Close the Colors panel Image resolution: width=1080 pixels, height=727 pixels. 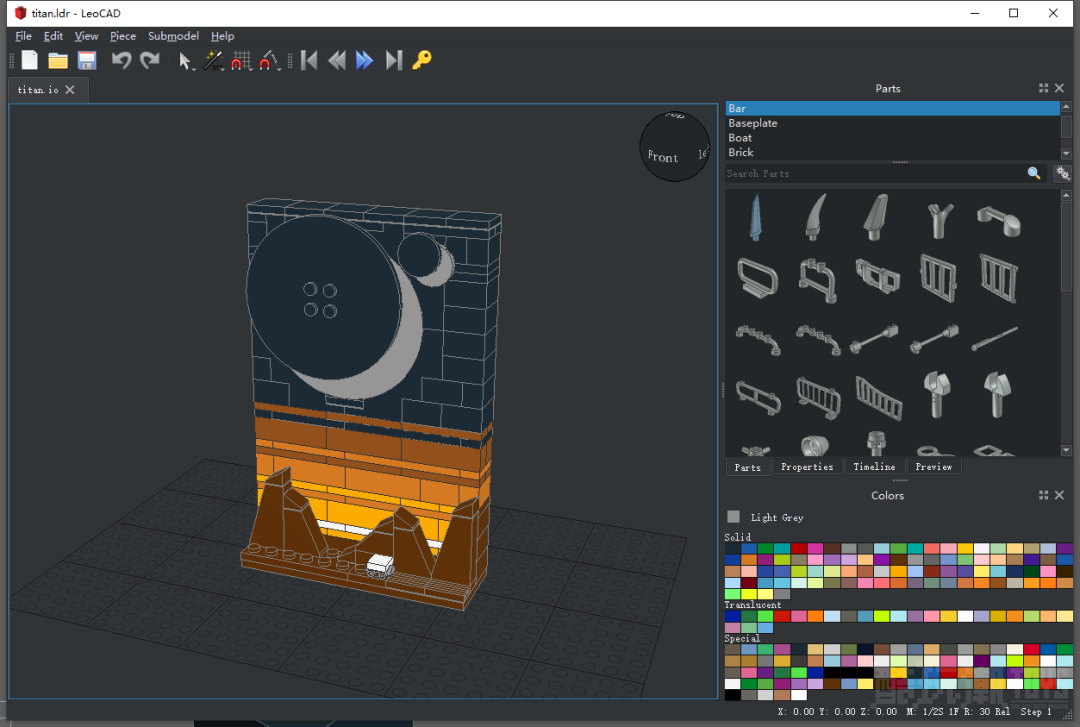(x=1059, y=495)
